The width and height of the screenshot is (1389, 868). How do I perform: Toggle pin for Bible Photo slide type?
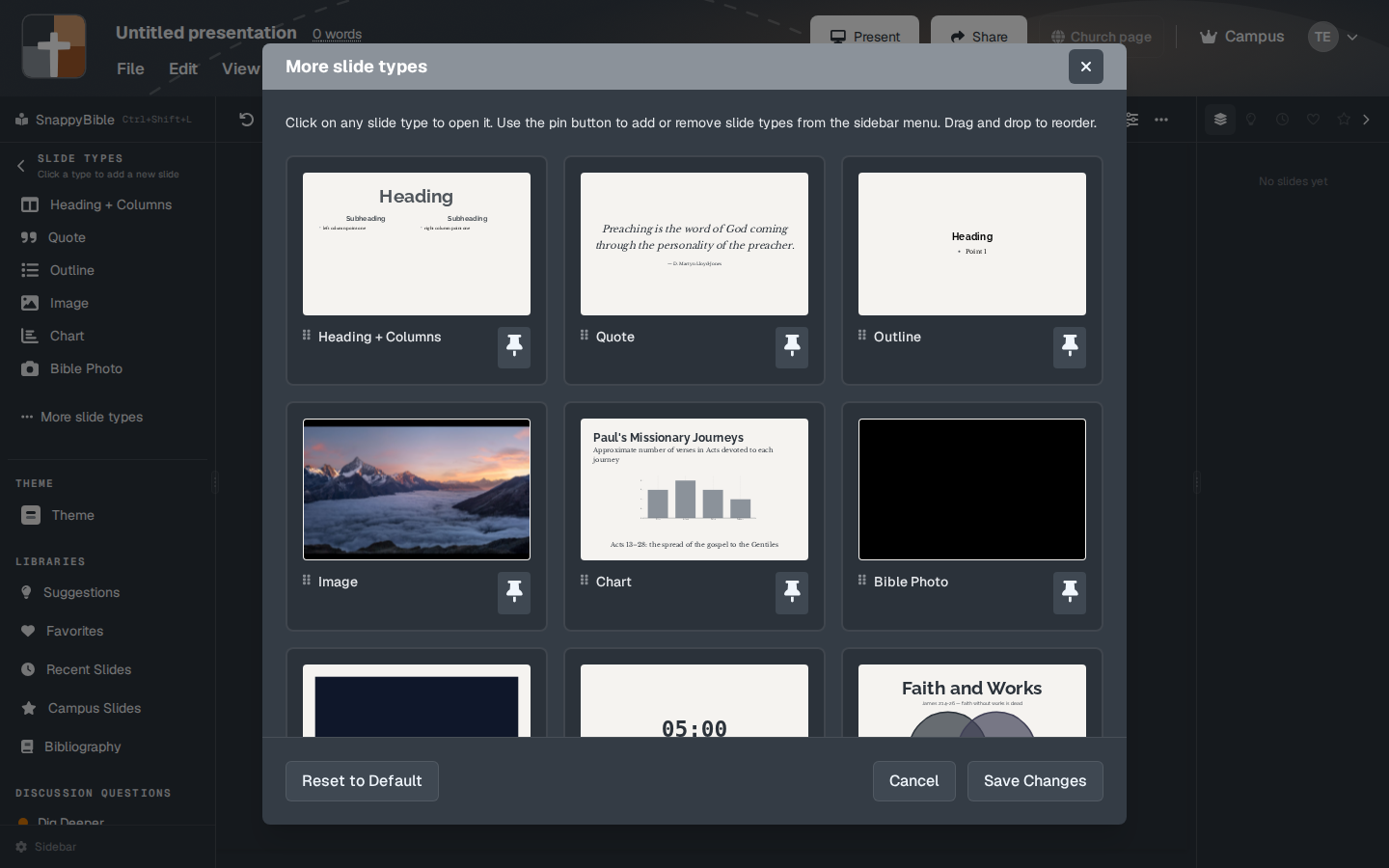coord(1070,593)
